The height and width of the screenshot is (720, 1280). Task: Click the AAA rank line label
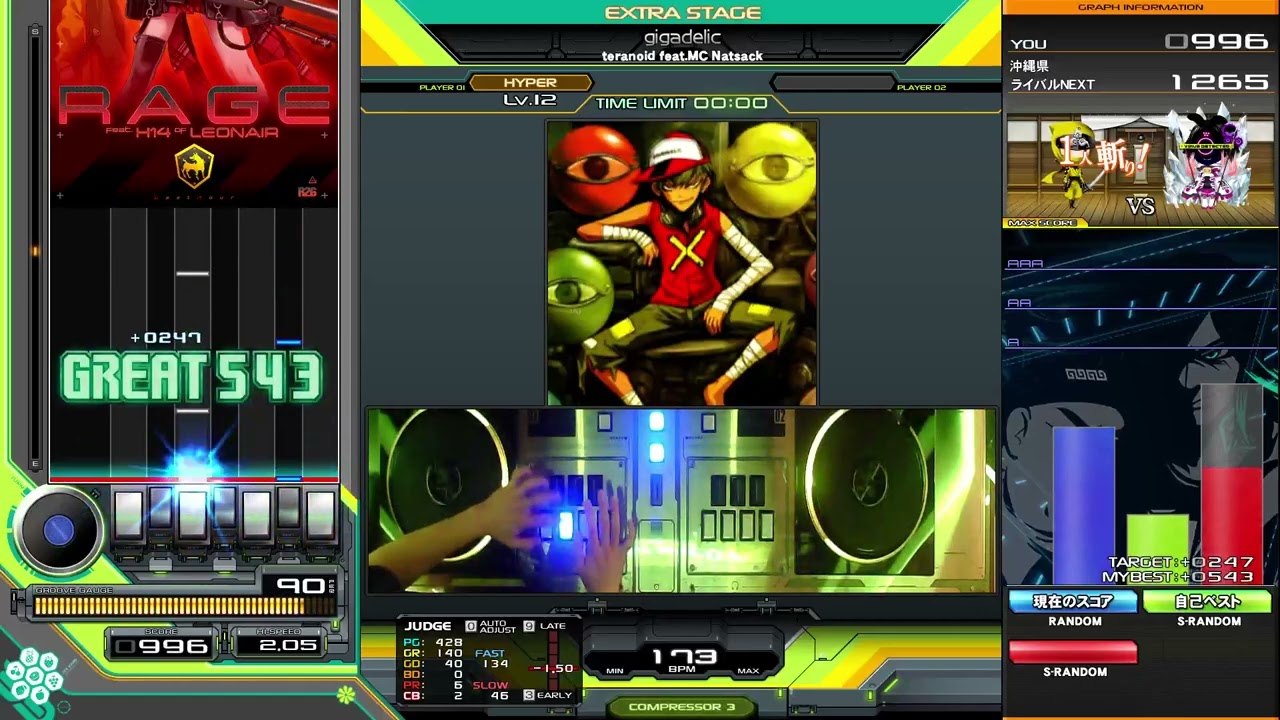point(1025,264)
